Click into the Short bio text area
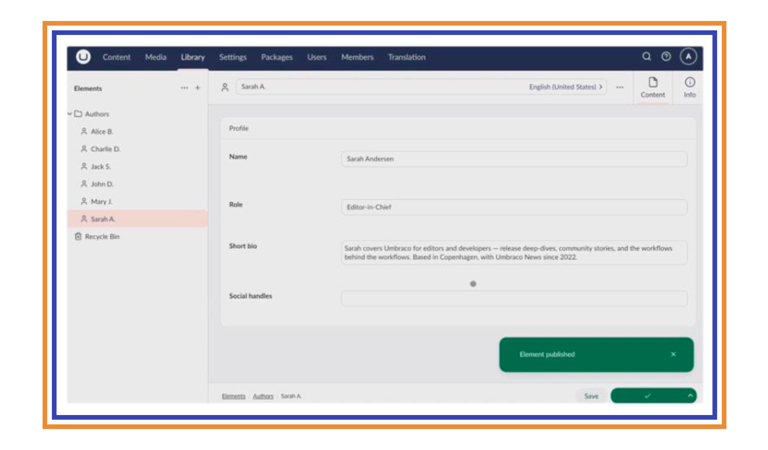The image size is (768, 450). pos(514,253)
